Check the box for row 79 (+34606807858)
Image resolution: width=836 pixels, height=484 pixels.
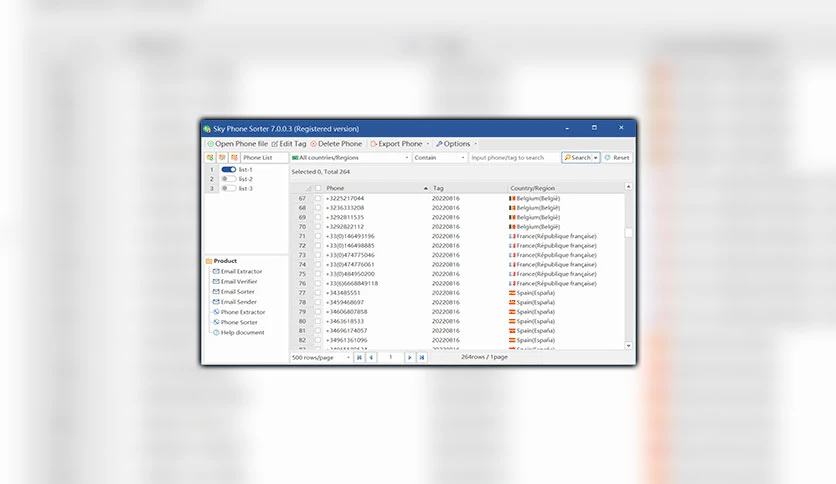[318, 312]
